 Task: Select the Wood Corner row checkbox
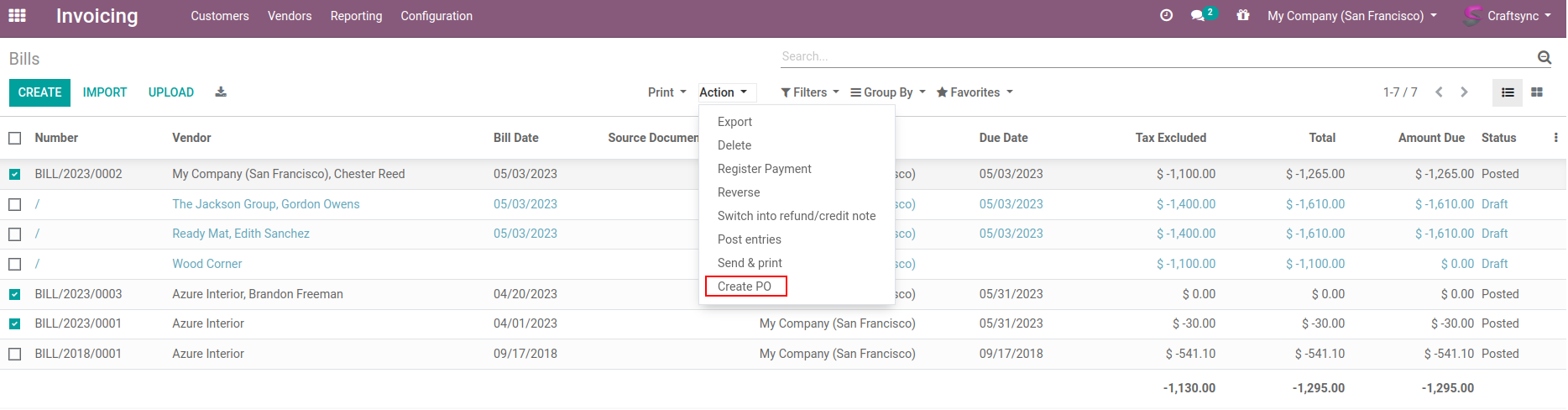click(x=15, y=265)
